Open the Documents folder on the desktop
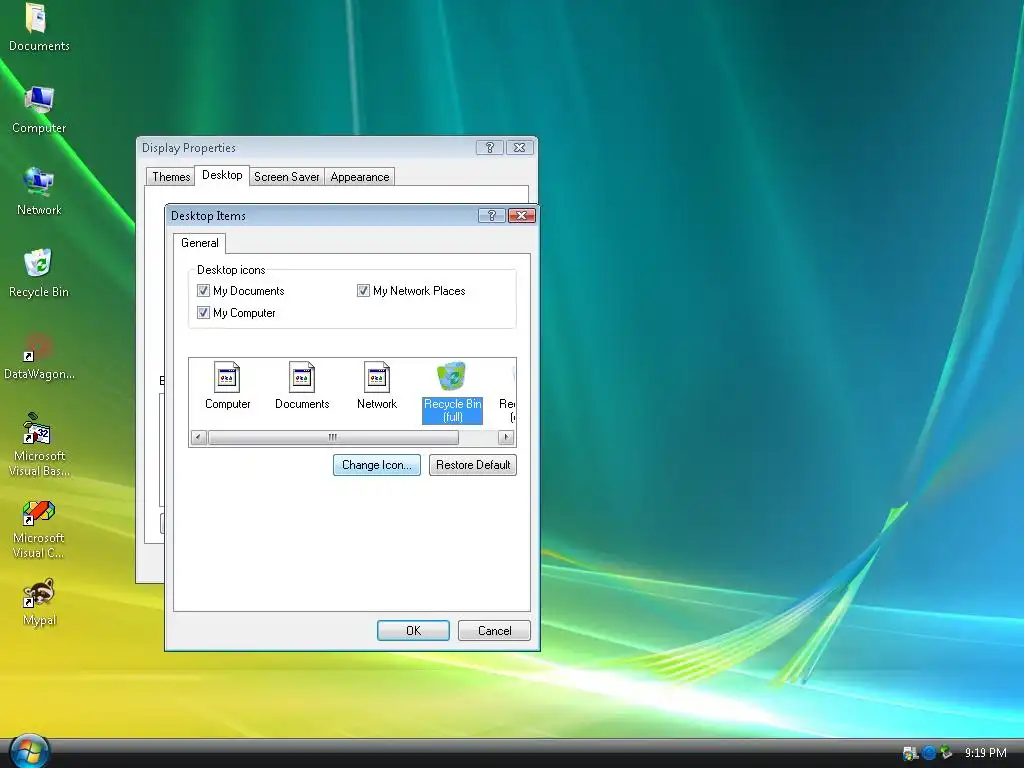This screenshot has height=768, width=1024. coord(39,27)
